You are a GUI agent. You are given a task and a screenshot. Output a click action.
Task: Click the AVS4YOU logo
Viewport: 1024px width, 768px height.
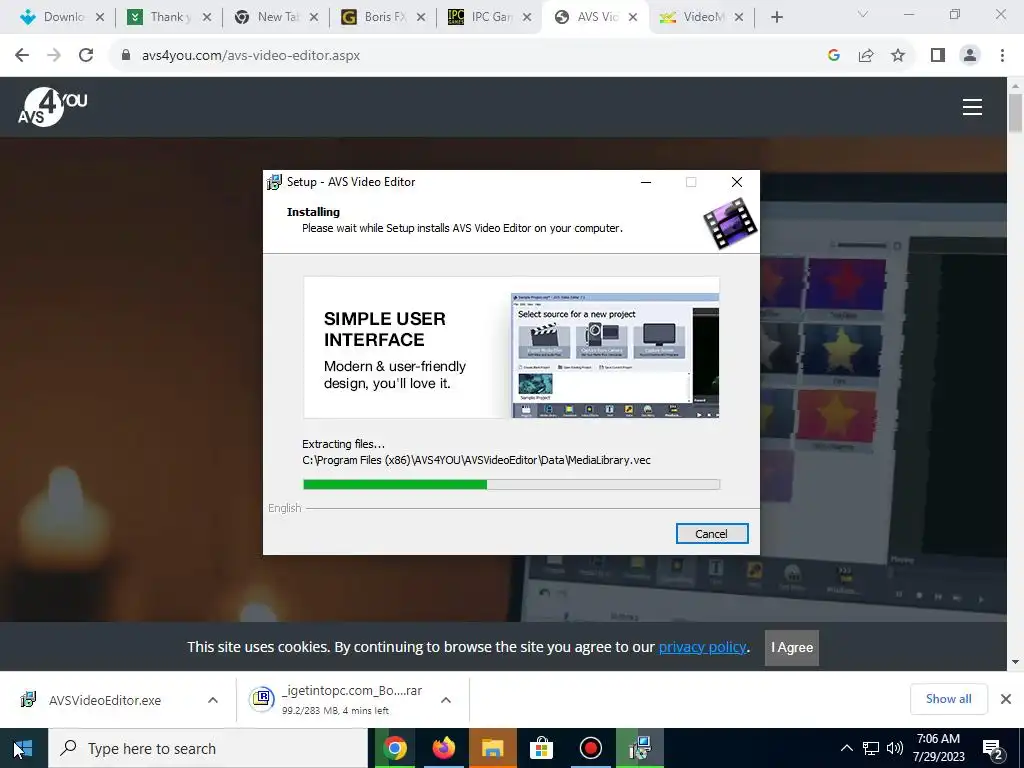[52, 106]
